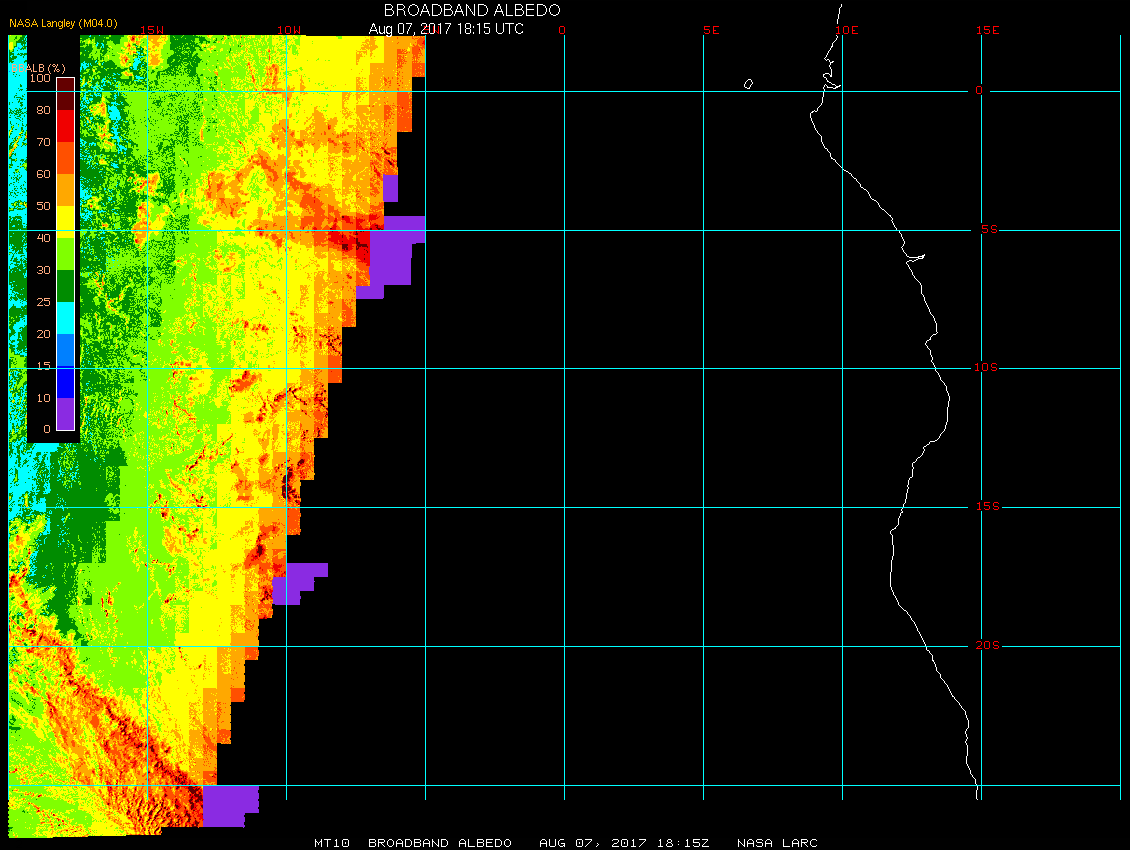Click the 10E longitude label

[846, 30]
